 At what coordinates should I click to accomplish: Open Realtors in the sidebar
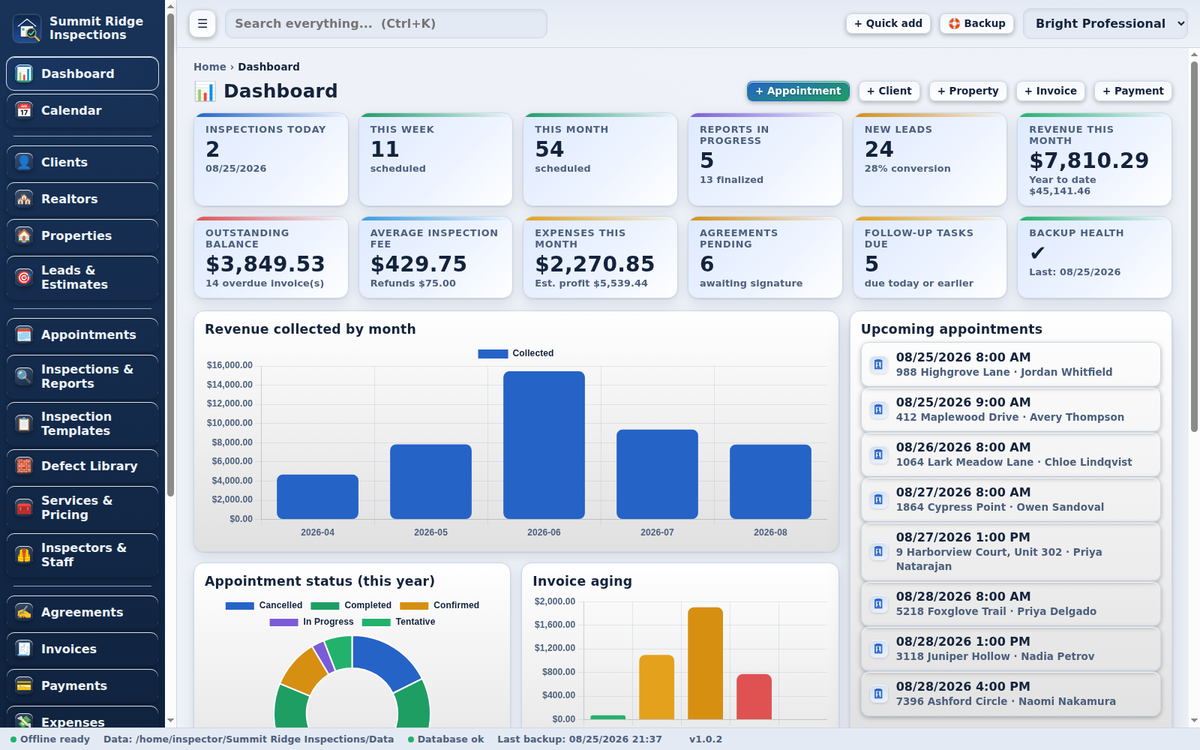tap(82, 199)
